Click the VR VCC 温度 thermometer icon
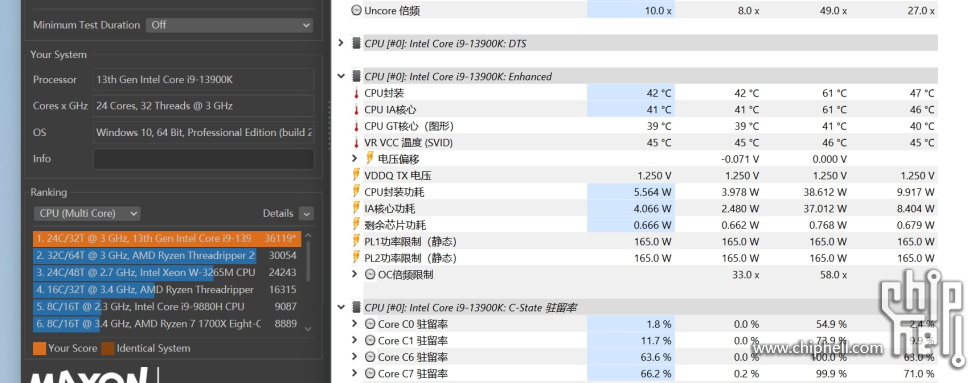 pyautogui.click(x=356, y=142)
